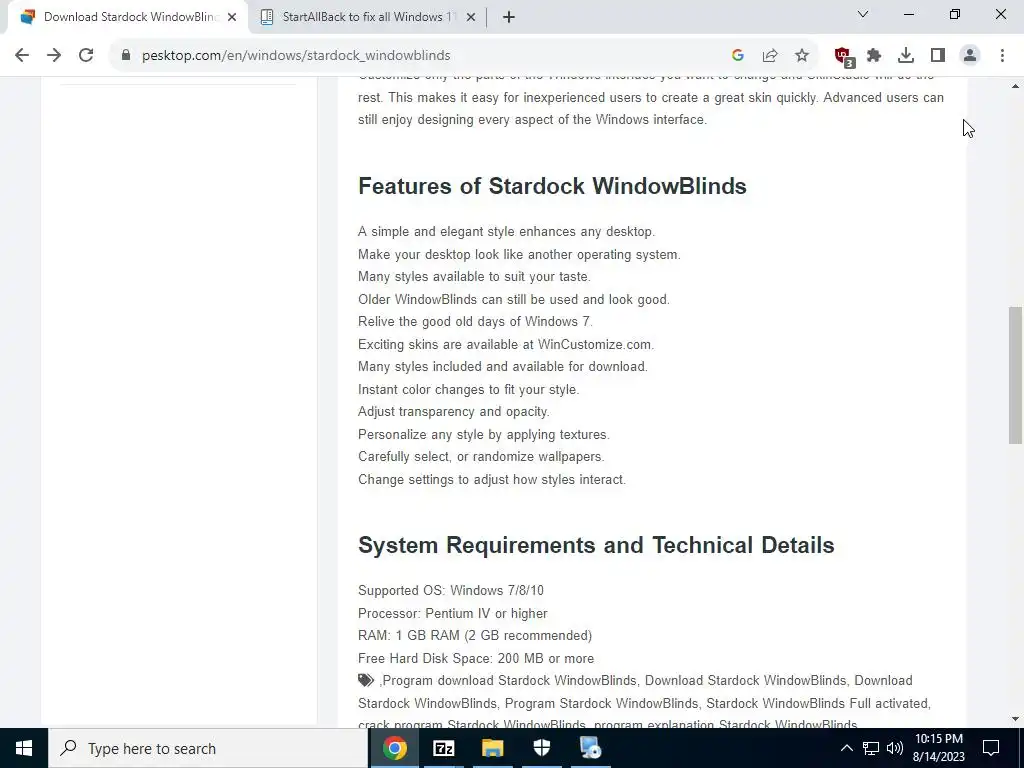1024x768 pixels.
Task: Open volume control tray icon
Action: (895, 748)
